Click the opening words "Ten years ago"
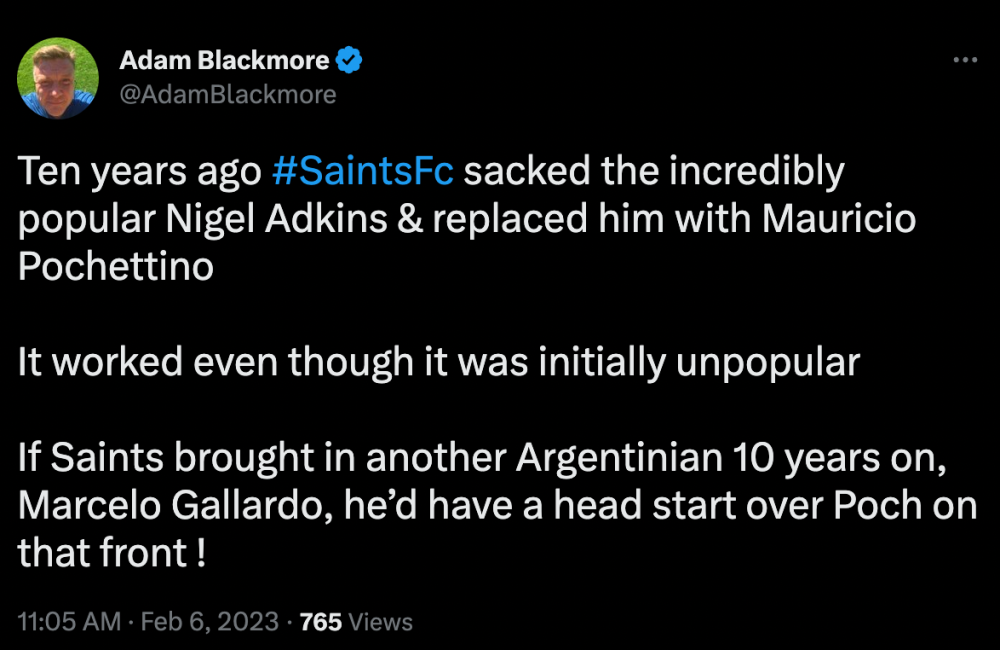 click(x=139, y=172)
